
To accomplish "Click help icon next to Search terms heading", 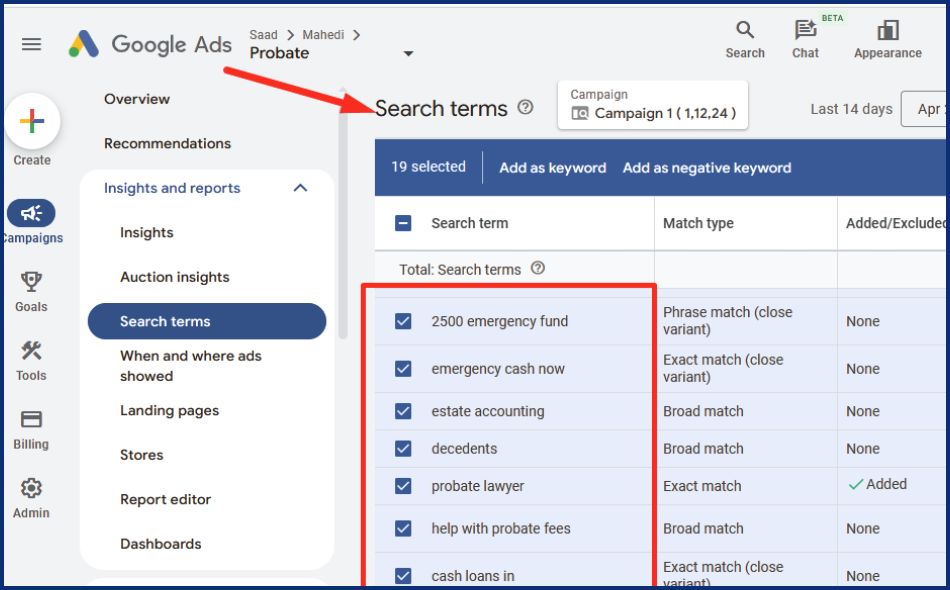I will coord(525,108).
